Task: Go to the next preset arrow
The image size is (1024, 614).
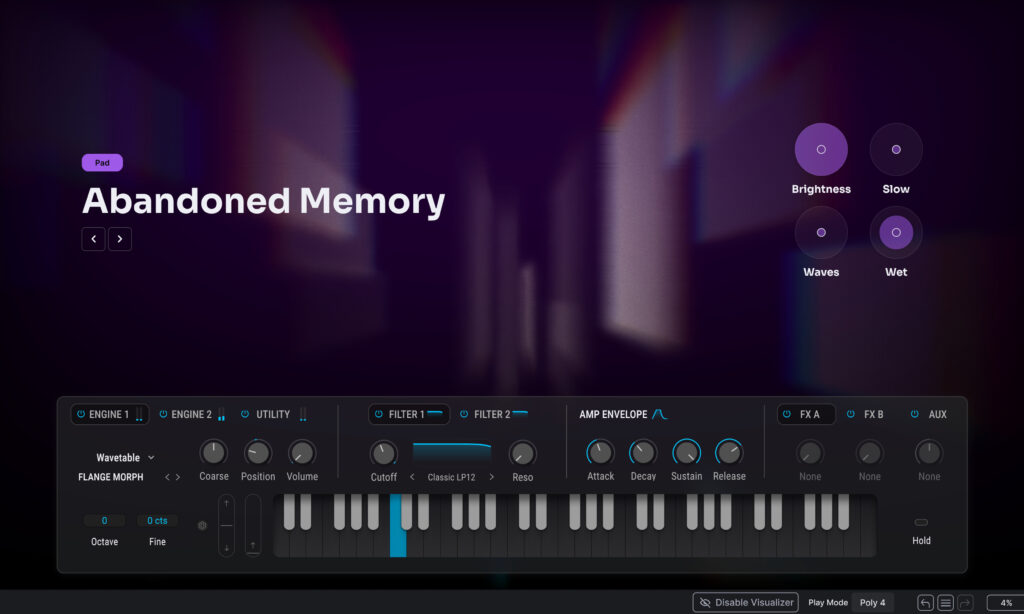Action: tap(120, 239)
